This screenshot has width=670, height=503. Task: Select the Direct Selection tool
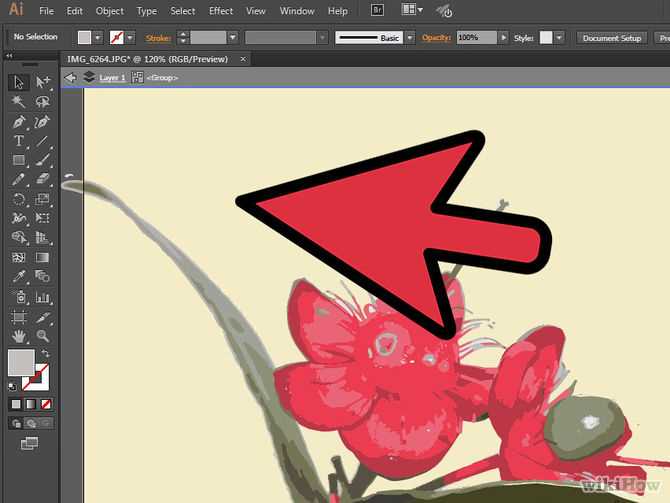(42, 82)
